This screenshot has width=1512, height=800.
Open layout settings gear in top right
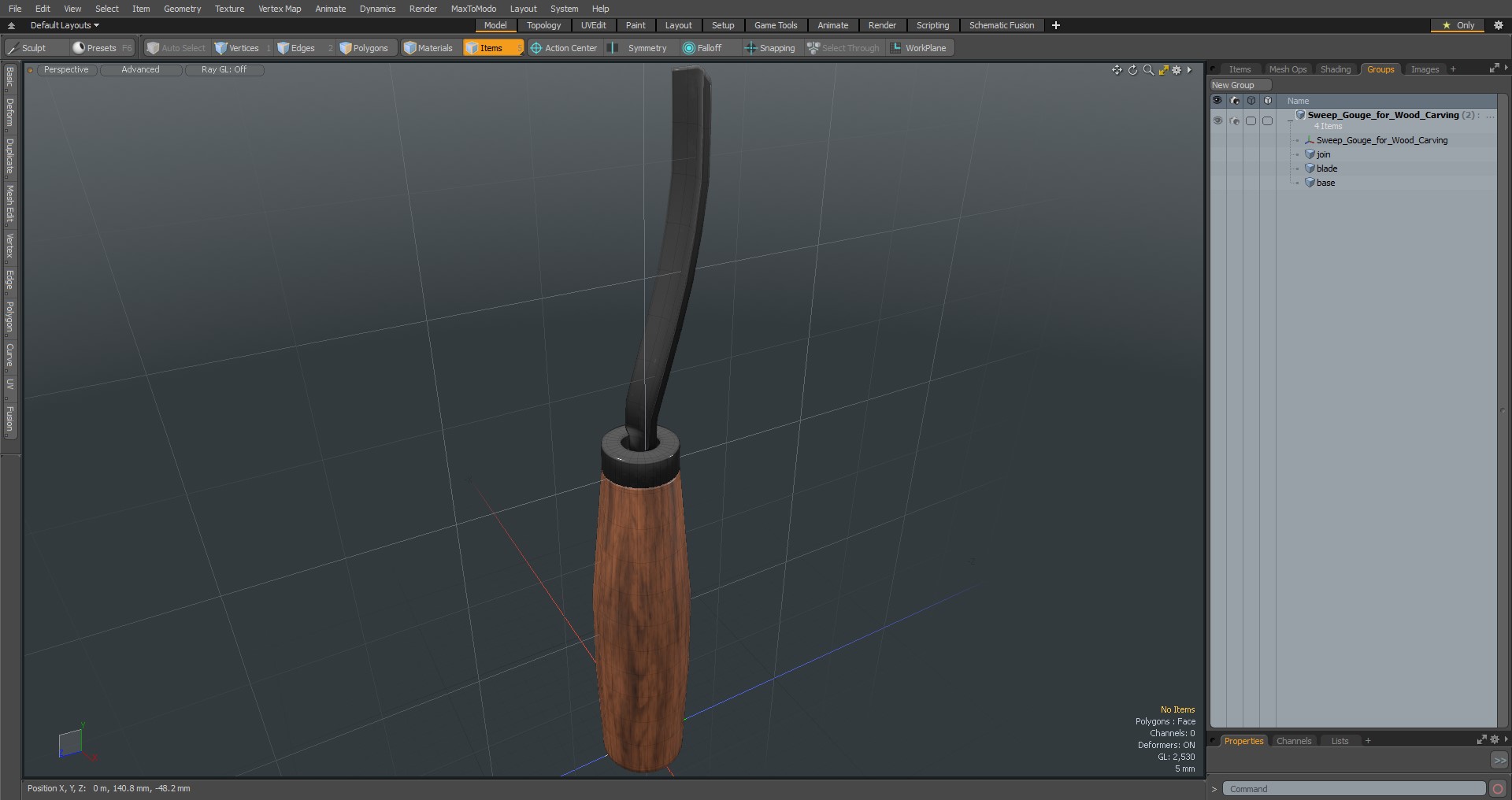click(1499, 25)
